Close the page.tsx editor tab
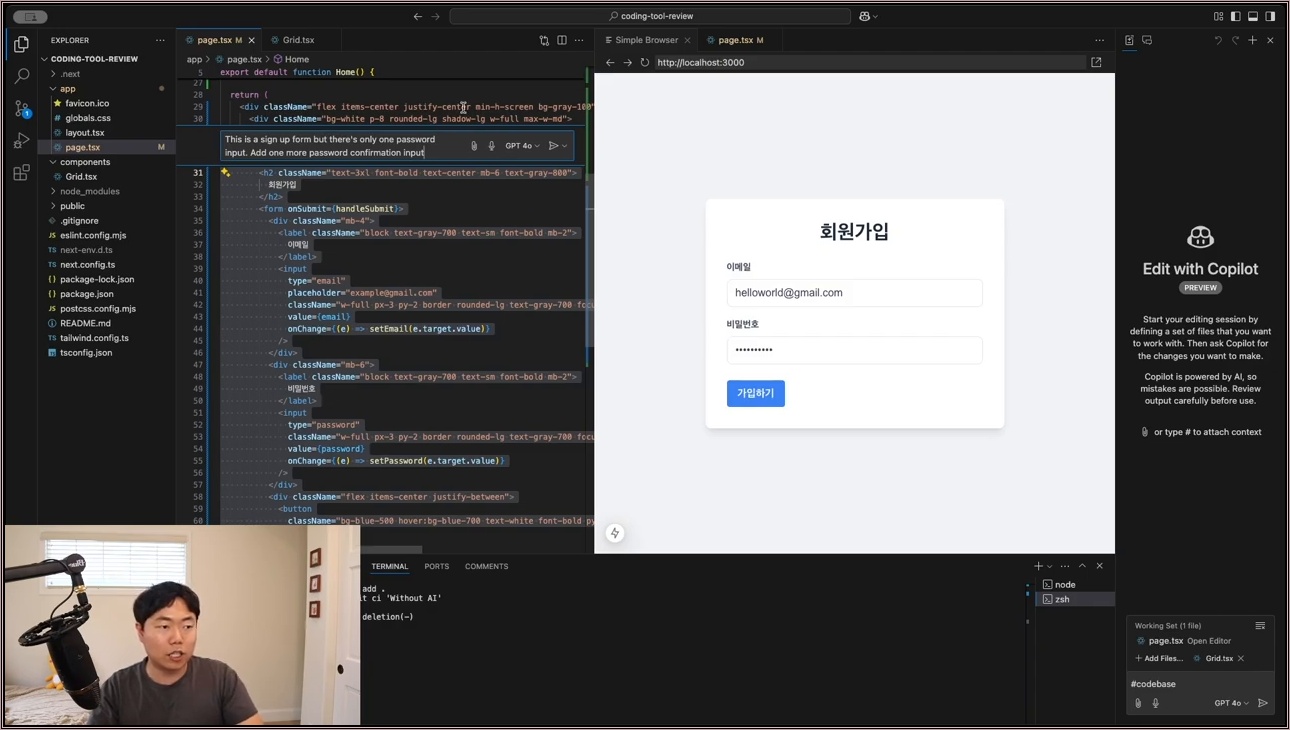 [251, 40]
